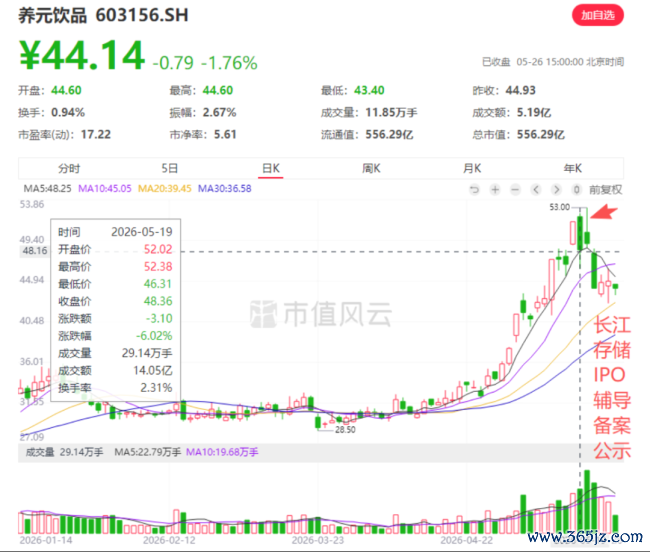650x552 pixels.
Task: Click the 最低 value 43.40
Action: tap(369, 90)
